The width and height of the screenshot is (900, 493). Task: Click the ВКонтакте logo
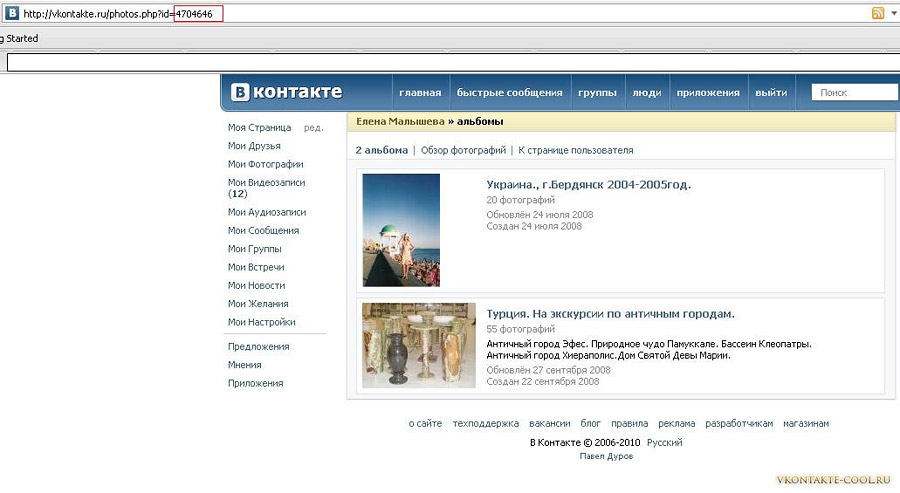coord(287,93)
